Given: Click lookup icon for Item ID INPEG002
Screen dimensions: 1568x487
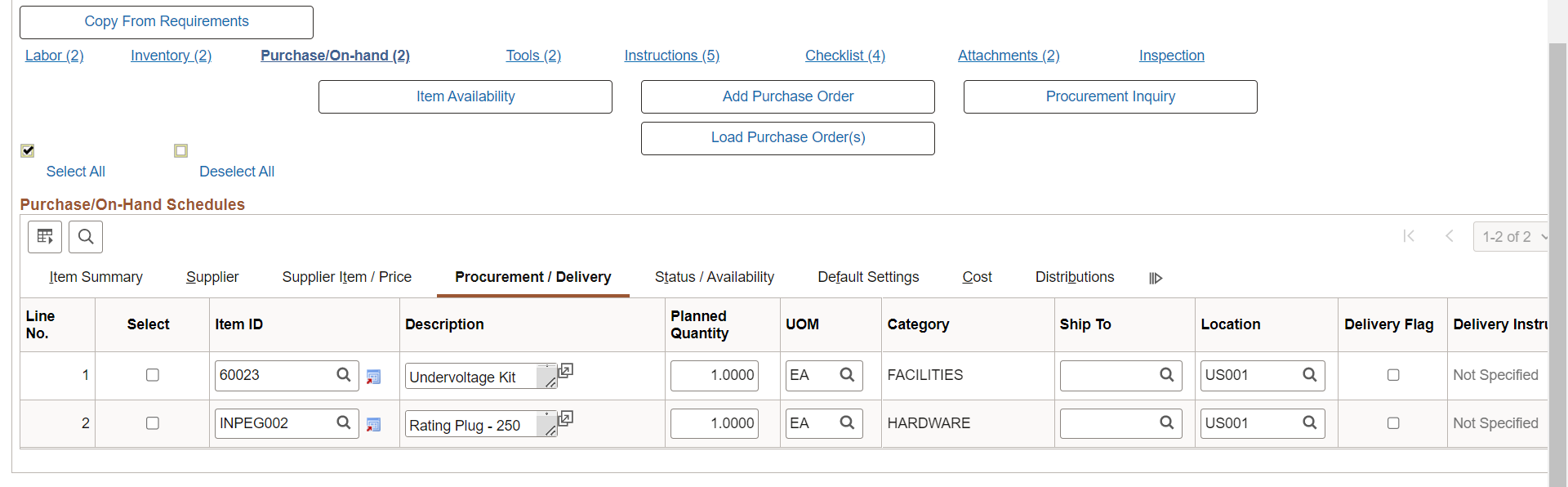Looking at the screenshot, I should tap(344, 423).
